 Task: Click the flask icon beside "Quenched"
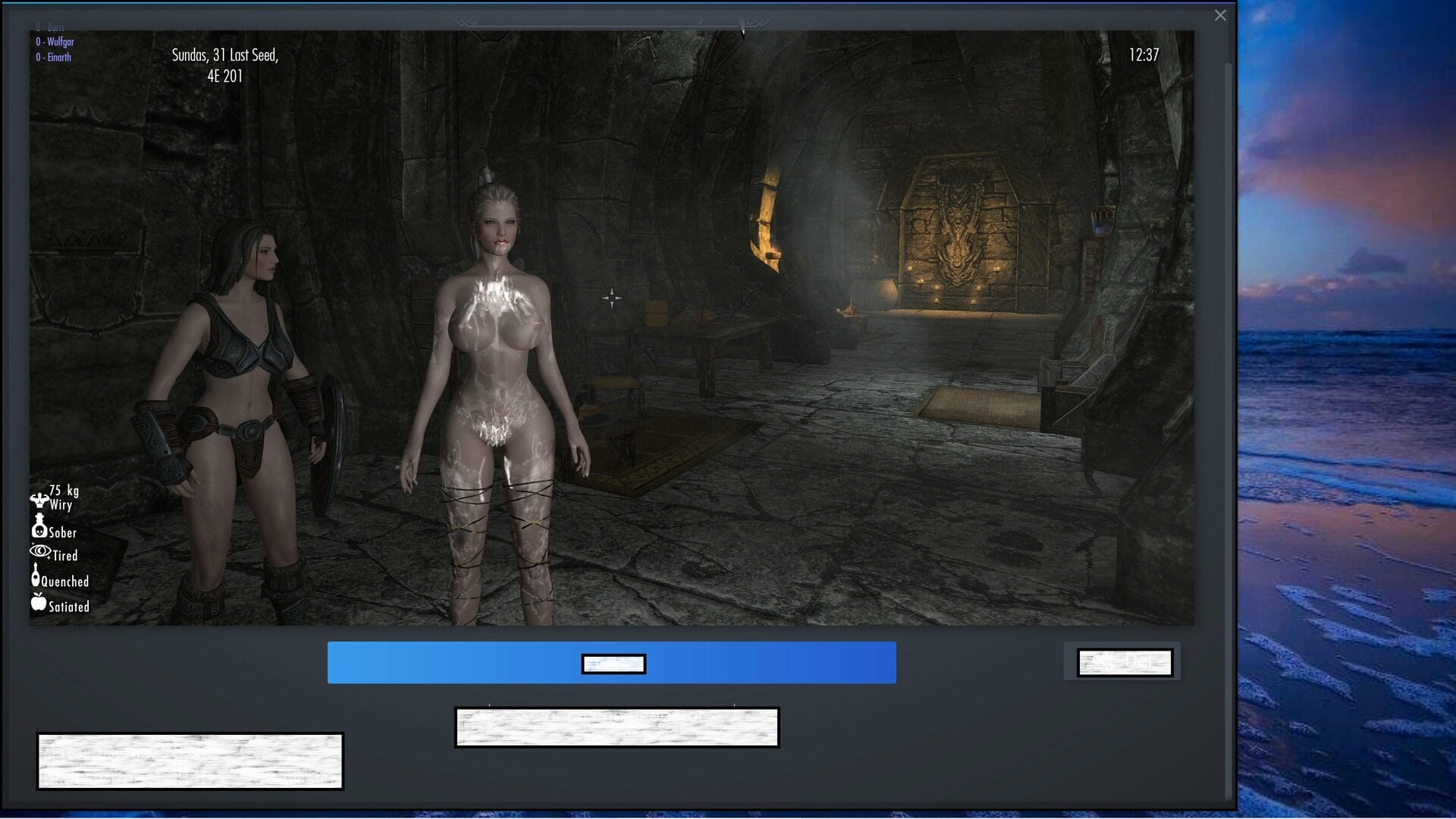pyautogui.click(x=35, y=576)
